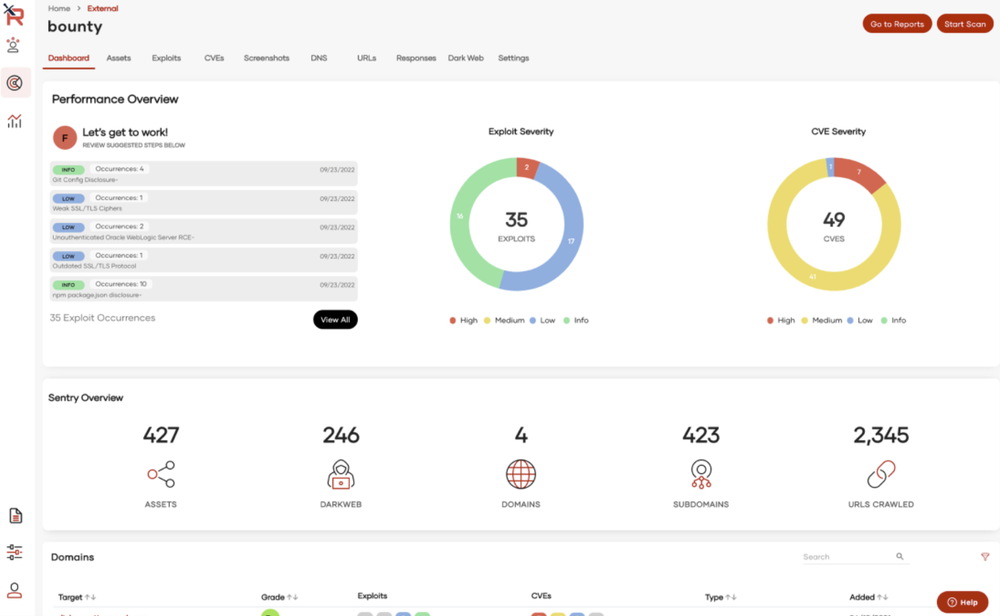Image resolution: width=1000 pixels, height=616 pixels.
Task: Sort Domains table by Type
Action: (x=721, y=598)
